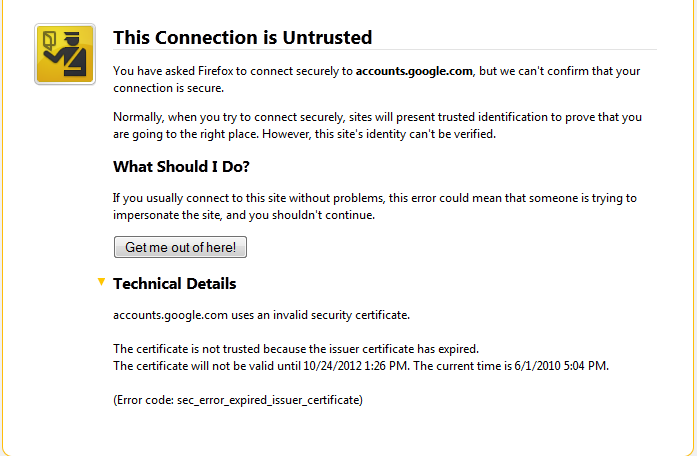Click the current time 6/1/2010 5:04 PM
Screen dimensions: 697x456
(x=561, y=366)
